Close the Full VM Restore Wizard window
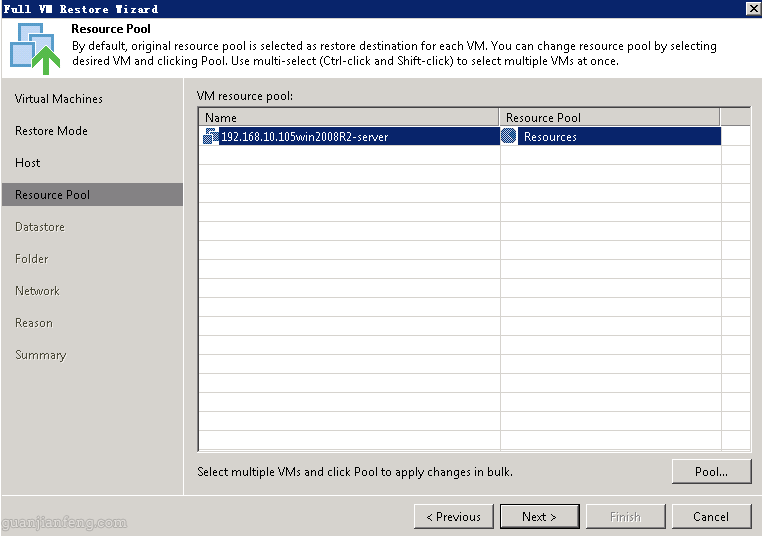 click(754, 8)
